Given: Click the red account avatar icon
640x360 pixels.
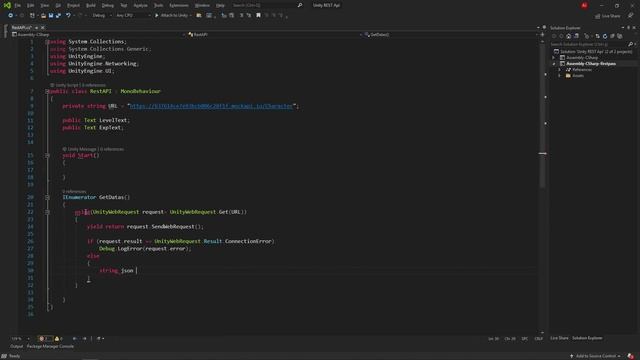Looking at the screenshot, I should 584,5.
